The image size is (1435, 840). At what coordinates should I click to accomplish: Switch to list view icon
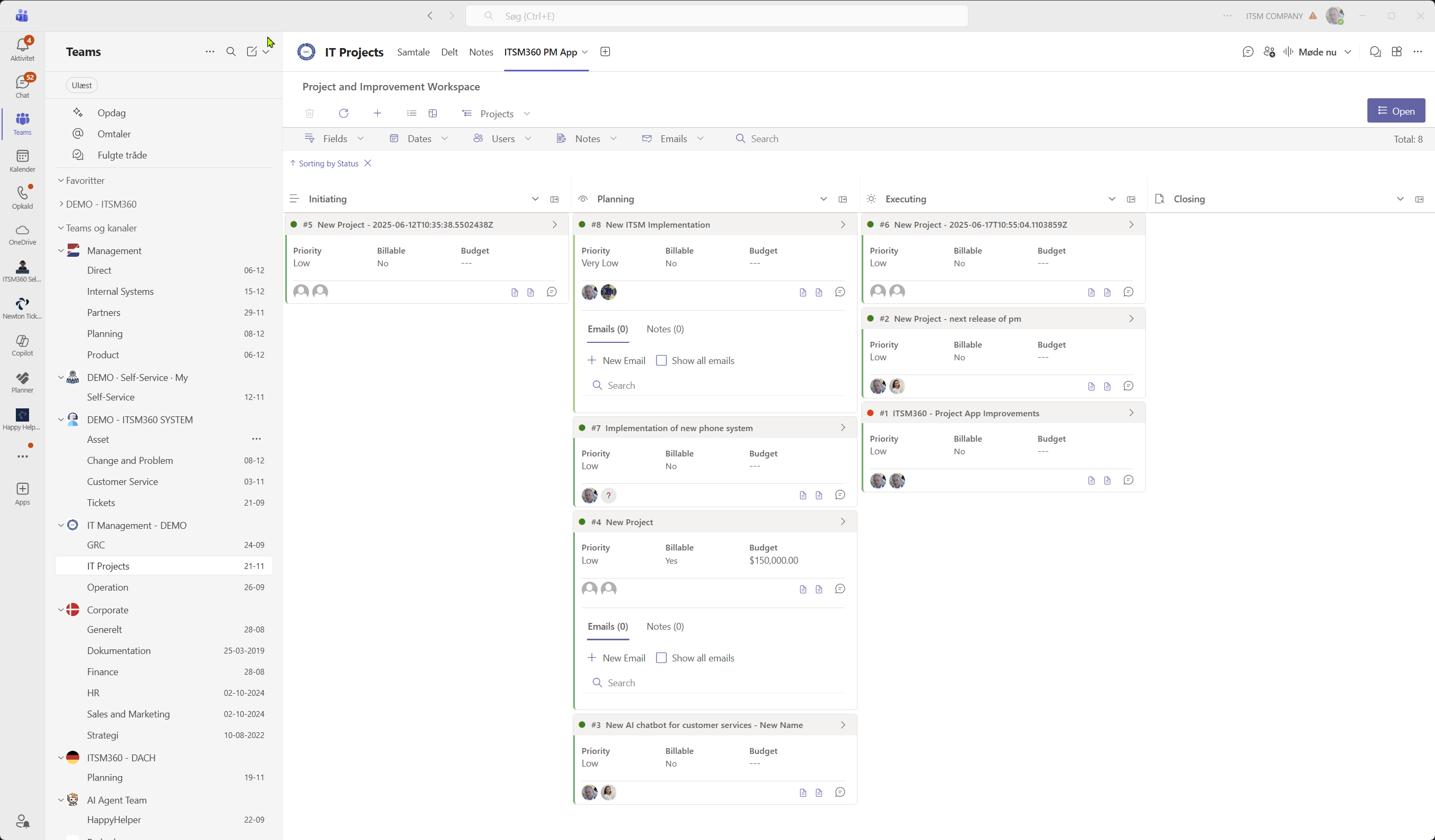click(411, 114)
